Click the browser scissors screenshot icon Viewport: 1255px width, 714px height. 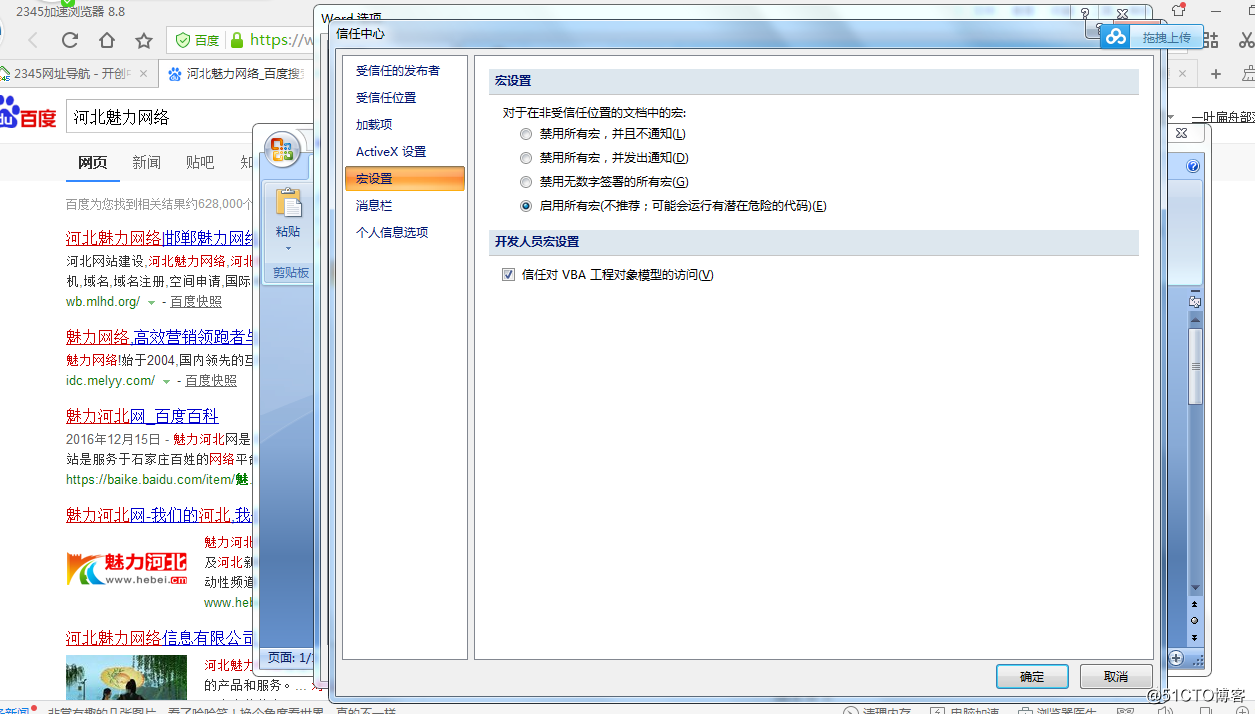(x=1245, y=40)
